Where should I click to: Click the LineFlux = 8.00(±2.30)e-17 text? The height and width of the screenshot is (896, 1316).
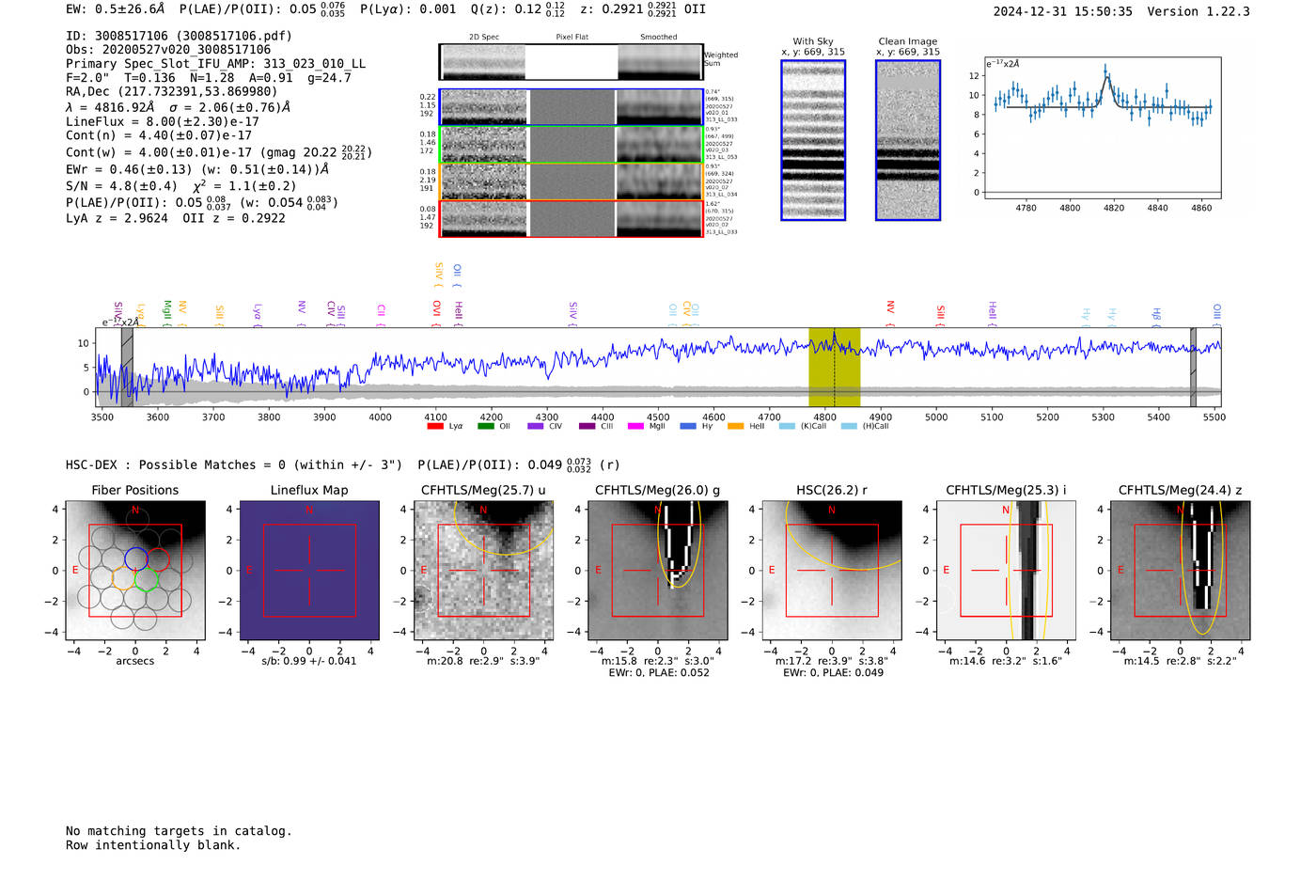coord(163,121)
